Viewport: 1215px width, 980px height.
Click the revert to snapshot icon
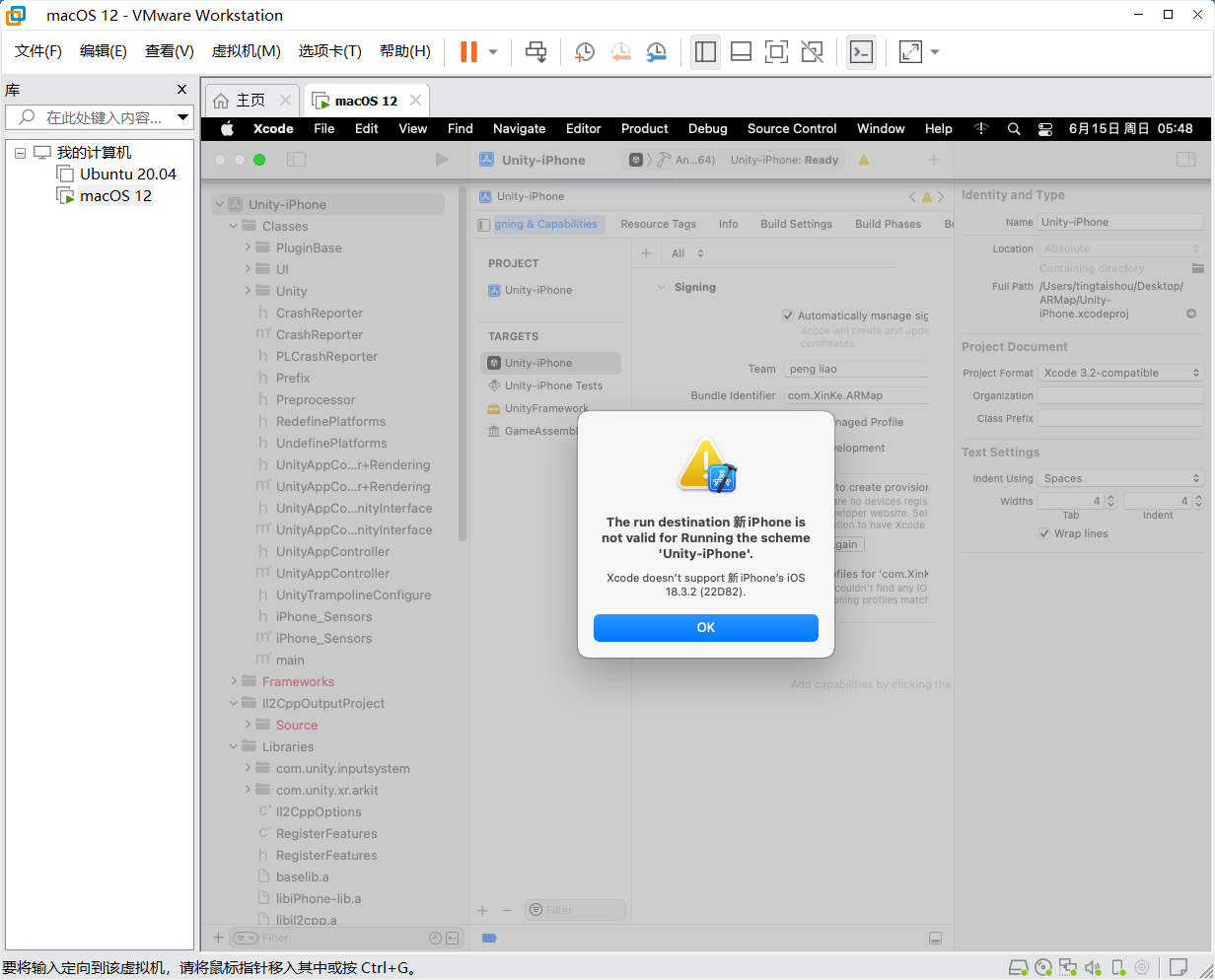tap(620, 51)
